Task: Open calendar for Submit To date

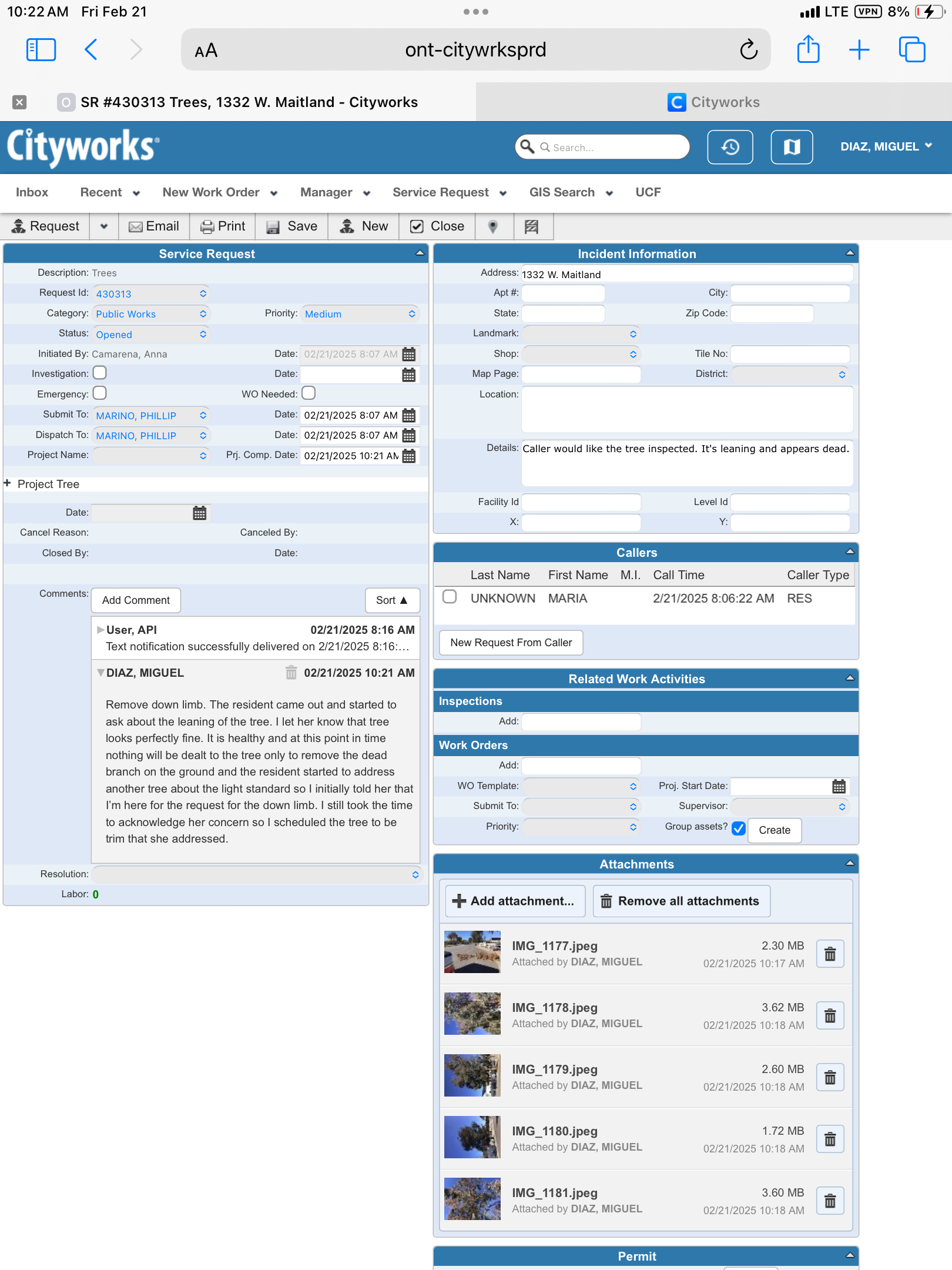Action: 409,415
